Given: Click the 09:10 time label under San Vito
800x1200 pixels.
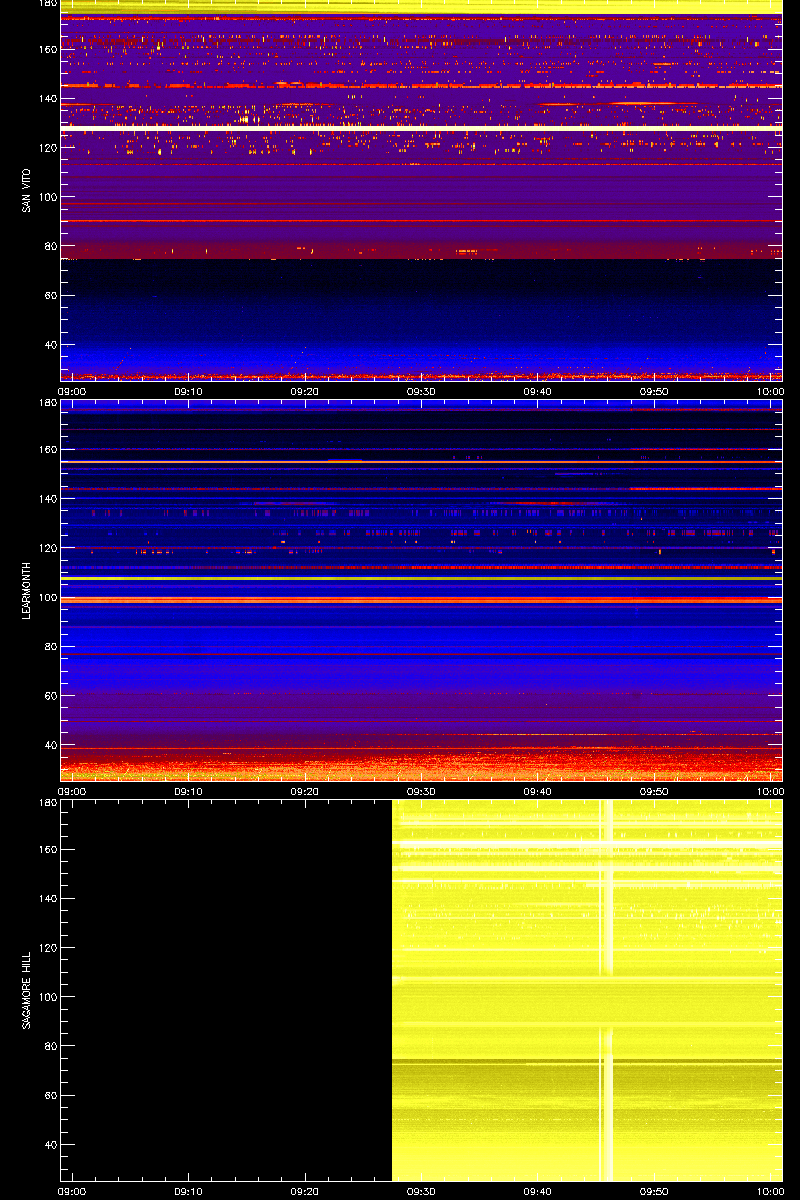Looking at the screenshot, I should point(188,392).
